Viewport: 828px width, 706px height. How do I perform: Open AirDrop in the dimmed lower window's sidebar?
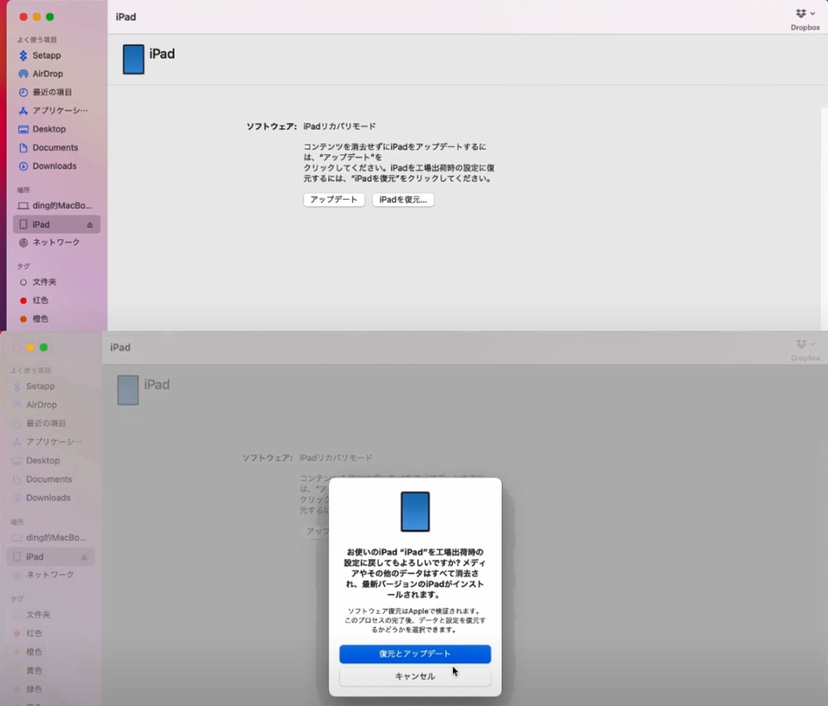pyautogui.click(x=34, y=405)
